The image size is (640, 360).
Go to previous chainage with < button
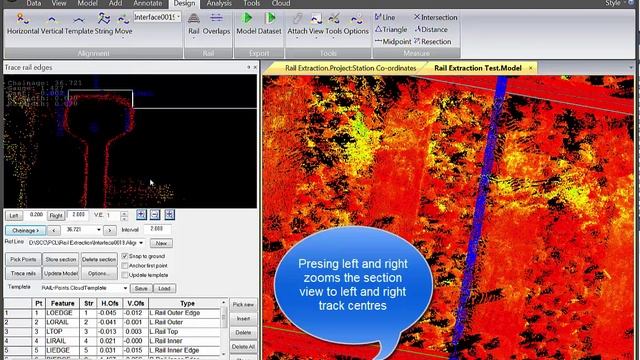coord(54,230)
